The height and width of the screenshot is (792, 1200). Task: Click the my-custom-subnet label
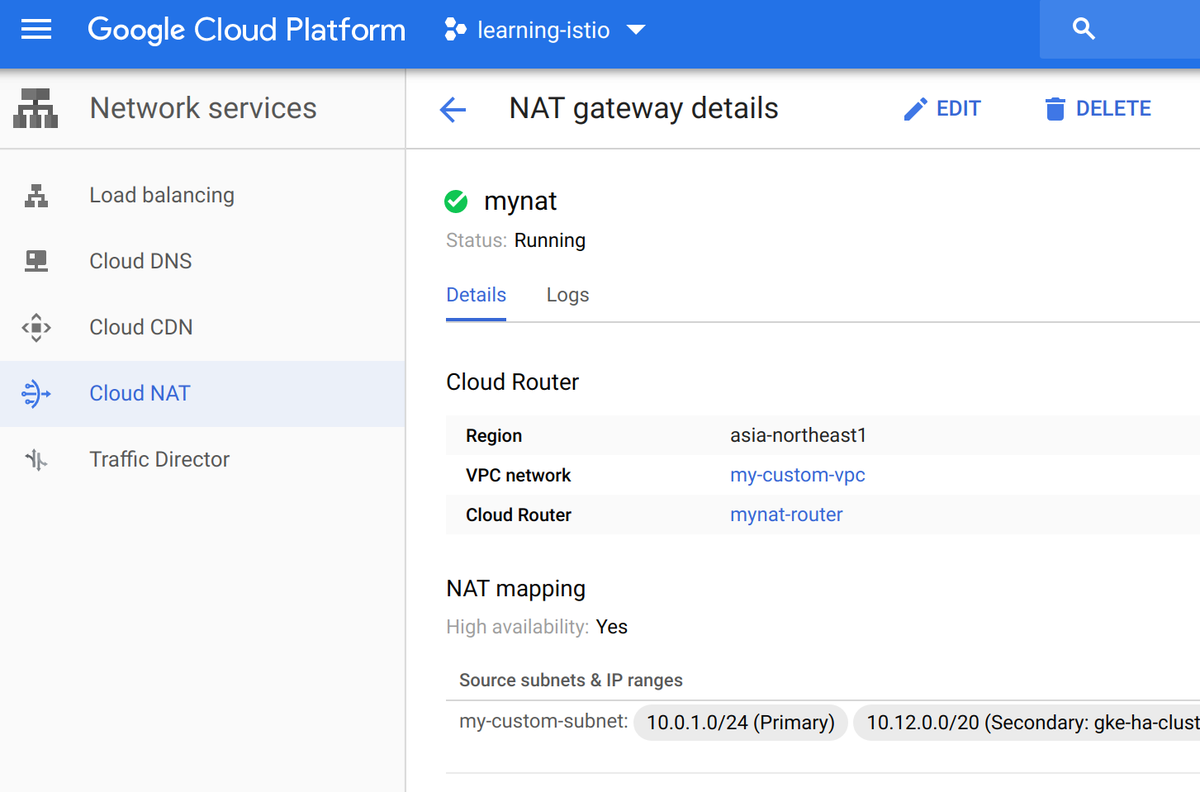pos(543,720)
